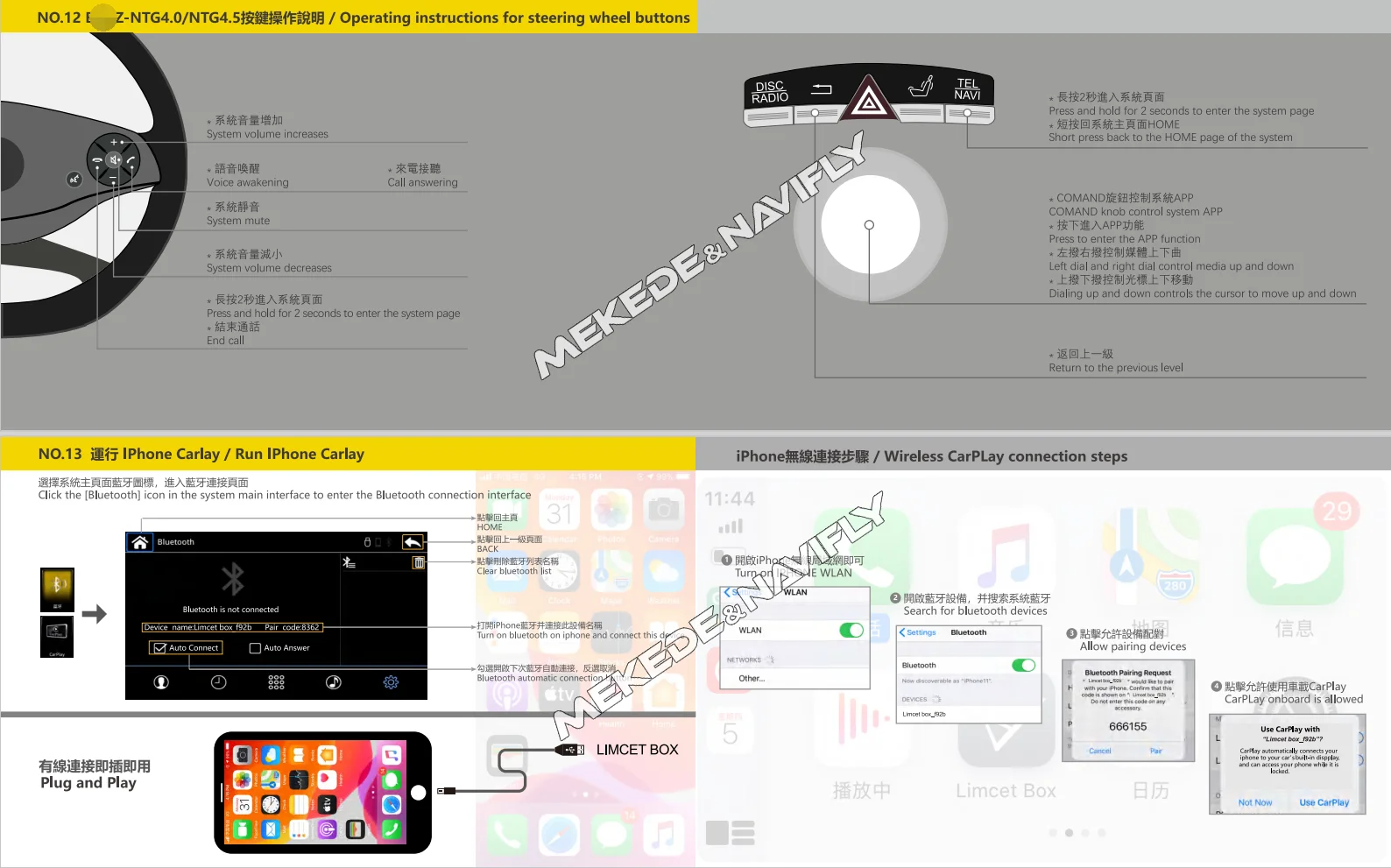Click Use CarPlay button

(x=1324, y=803)
